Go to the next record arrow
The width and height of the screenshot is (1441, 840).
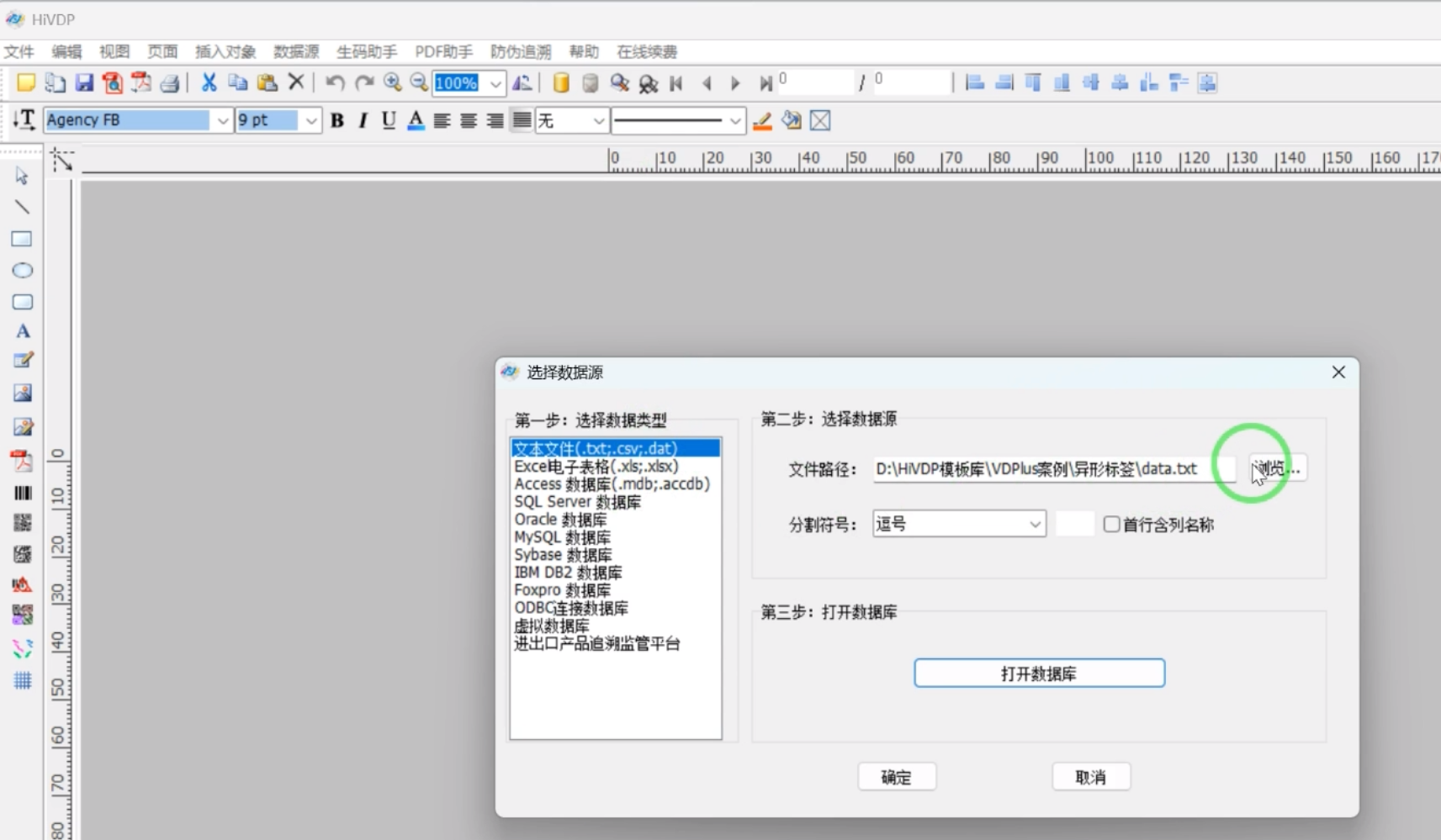(x=735, y=83)
